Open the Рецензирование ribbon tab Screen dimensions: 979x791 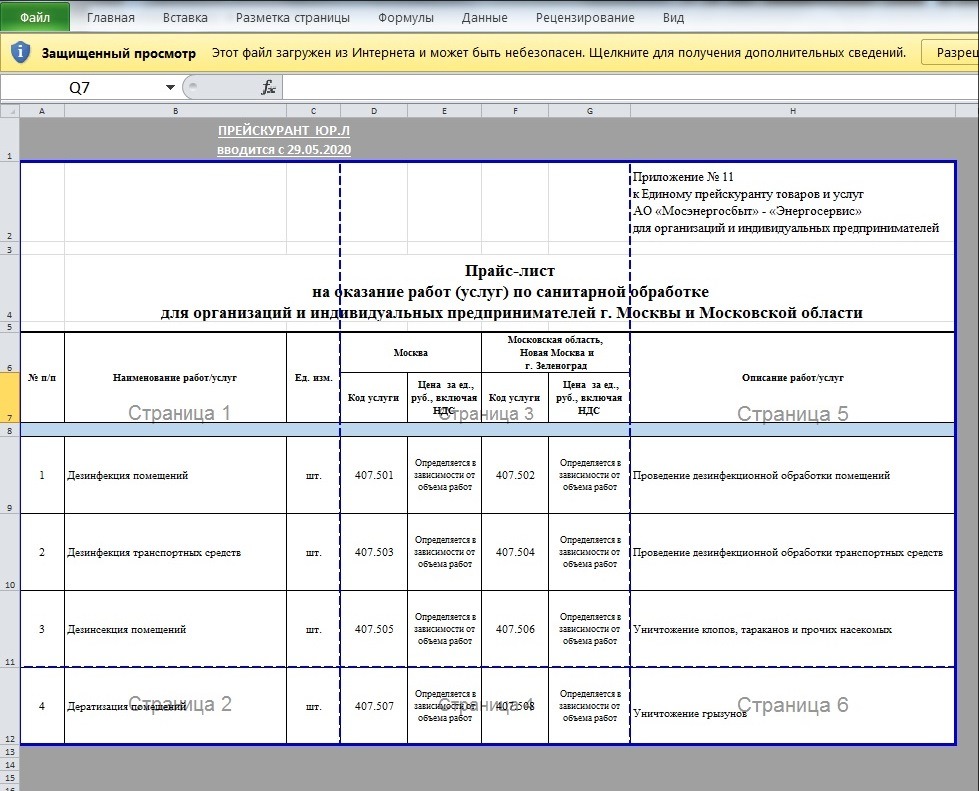(x=585, y=17)
